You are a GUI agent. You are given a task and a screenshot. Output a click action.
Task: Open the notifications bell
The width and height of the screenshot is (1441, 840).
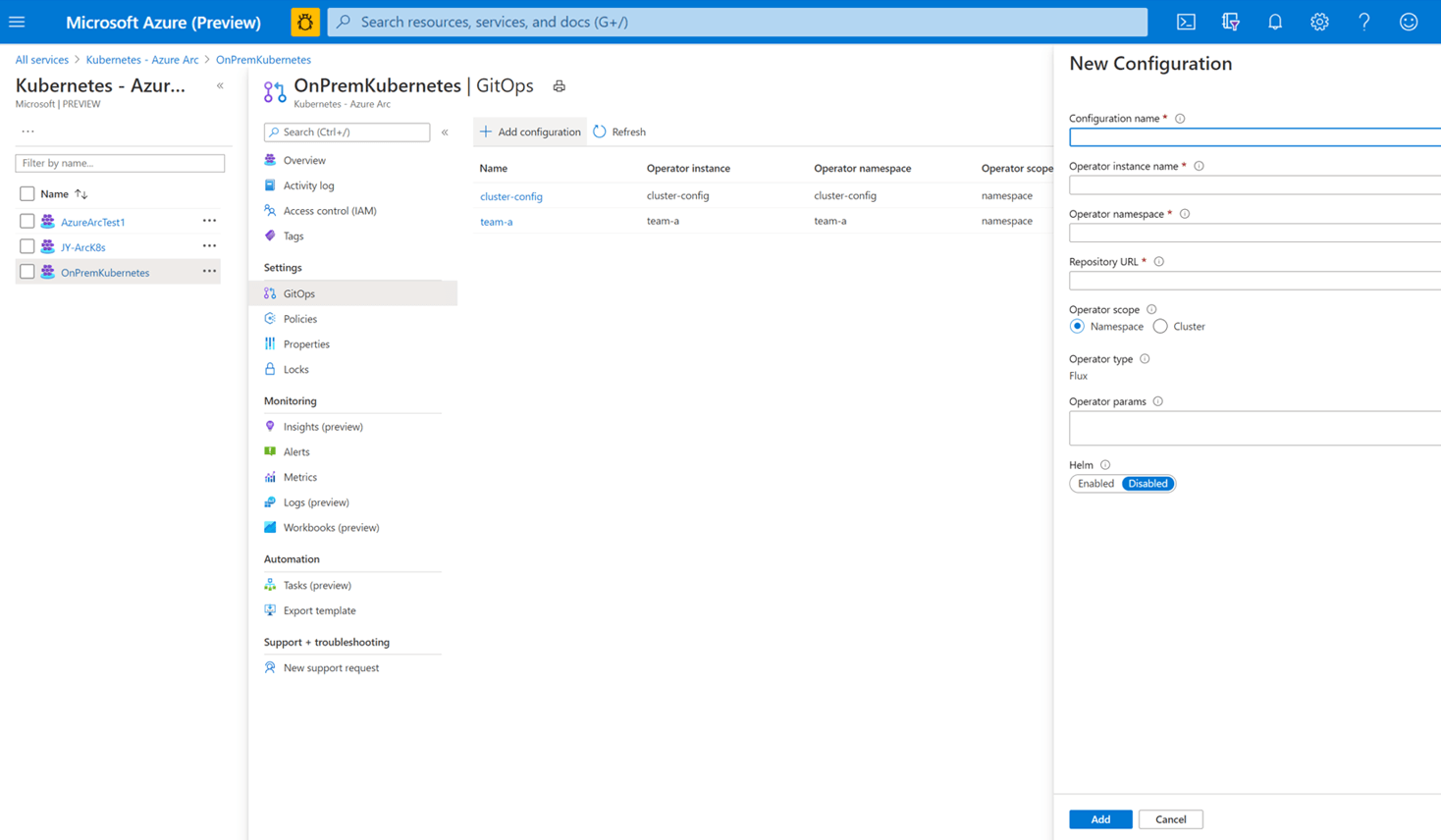(x=1275, y=22)
